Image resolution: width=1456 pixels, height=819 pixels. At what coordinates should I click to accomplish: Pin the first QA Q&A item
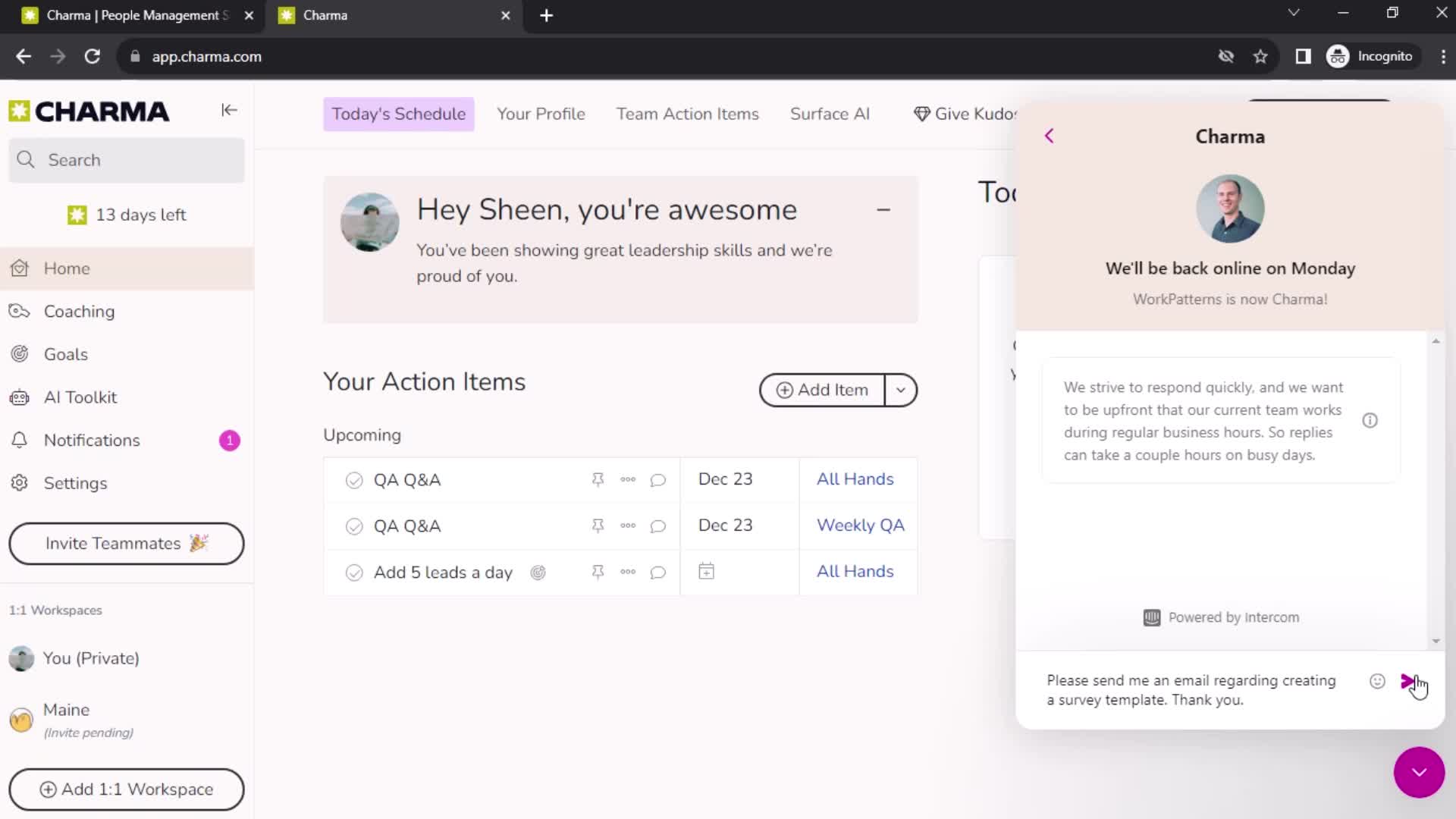pos(598,480)
